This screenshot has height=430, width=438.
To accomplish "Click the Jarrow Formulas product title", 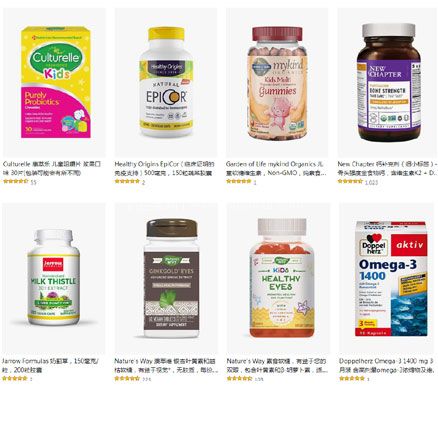I will (50, 365).
